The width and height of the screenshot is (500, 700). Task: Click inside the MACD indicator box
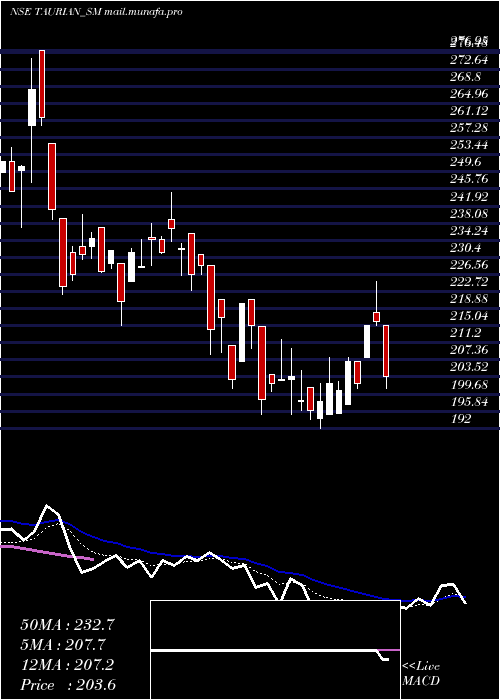(275, 650)
